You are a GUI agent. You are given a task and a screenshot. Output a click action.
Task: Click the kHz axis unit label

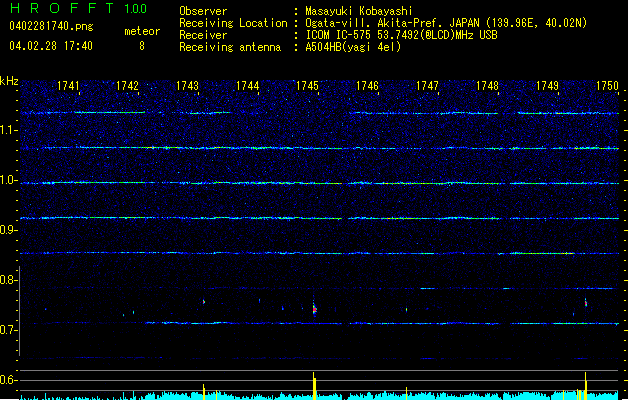point(9,81)
